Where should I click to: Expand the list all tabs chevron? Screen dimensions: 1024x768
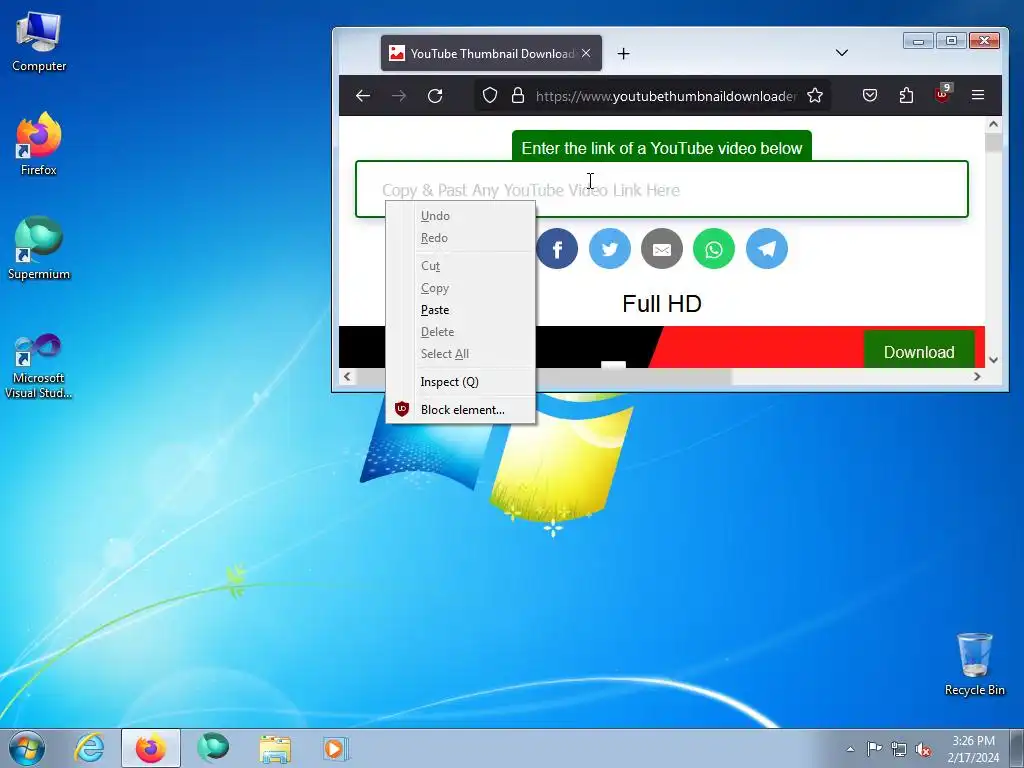tap(842, 53)
